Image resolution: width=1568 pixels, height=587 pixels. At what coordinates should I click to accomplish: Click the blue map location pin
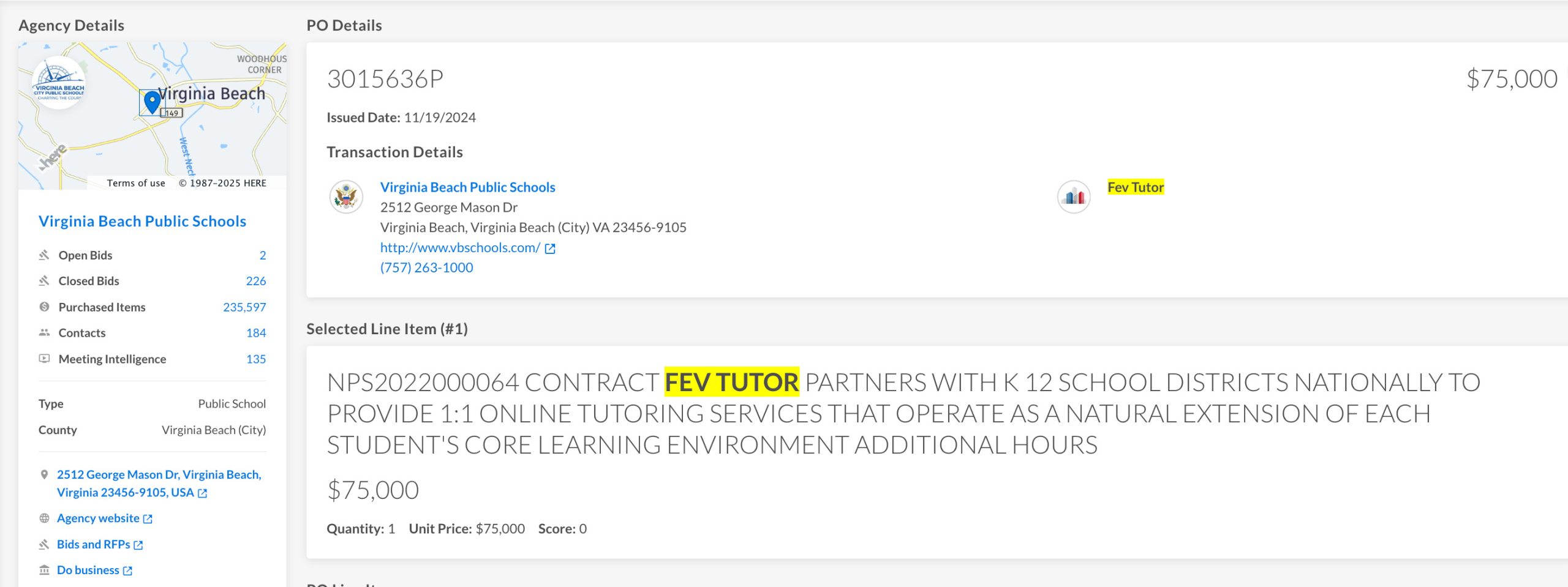[152, 102]
